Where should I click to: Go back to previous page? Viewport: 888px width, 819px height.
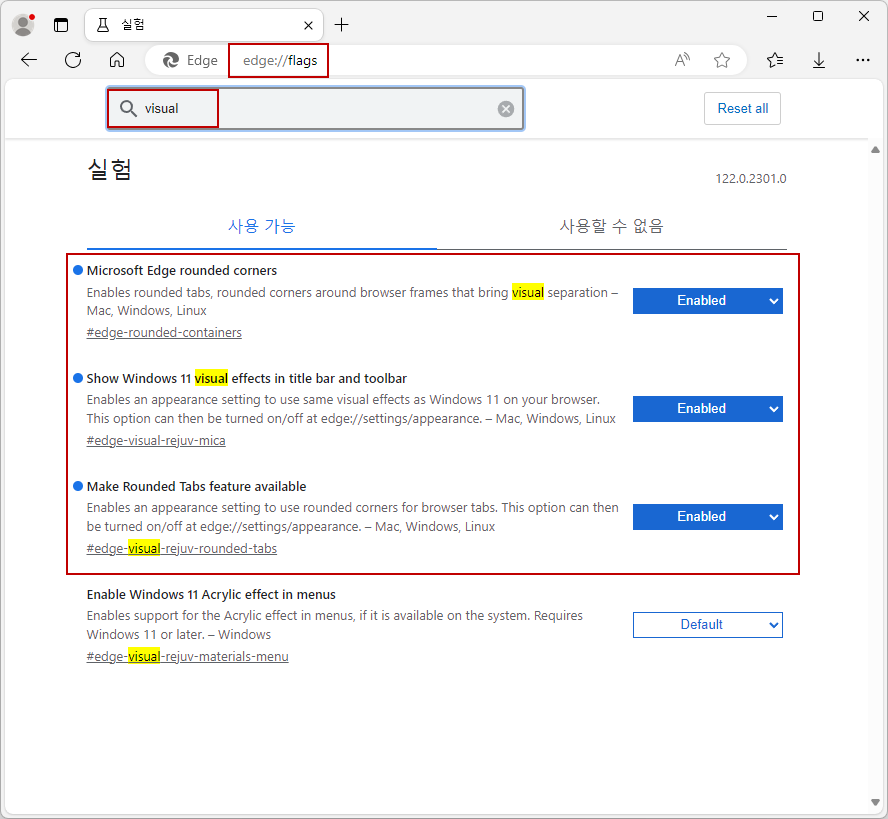coord(29,60)
